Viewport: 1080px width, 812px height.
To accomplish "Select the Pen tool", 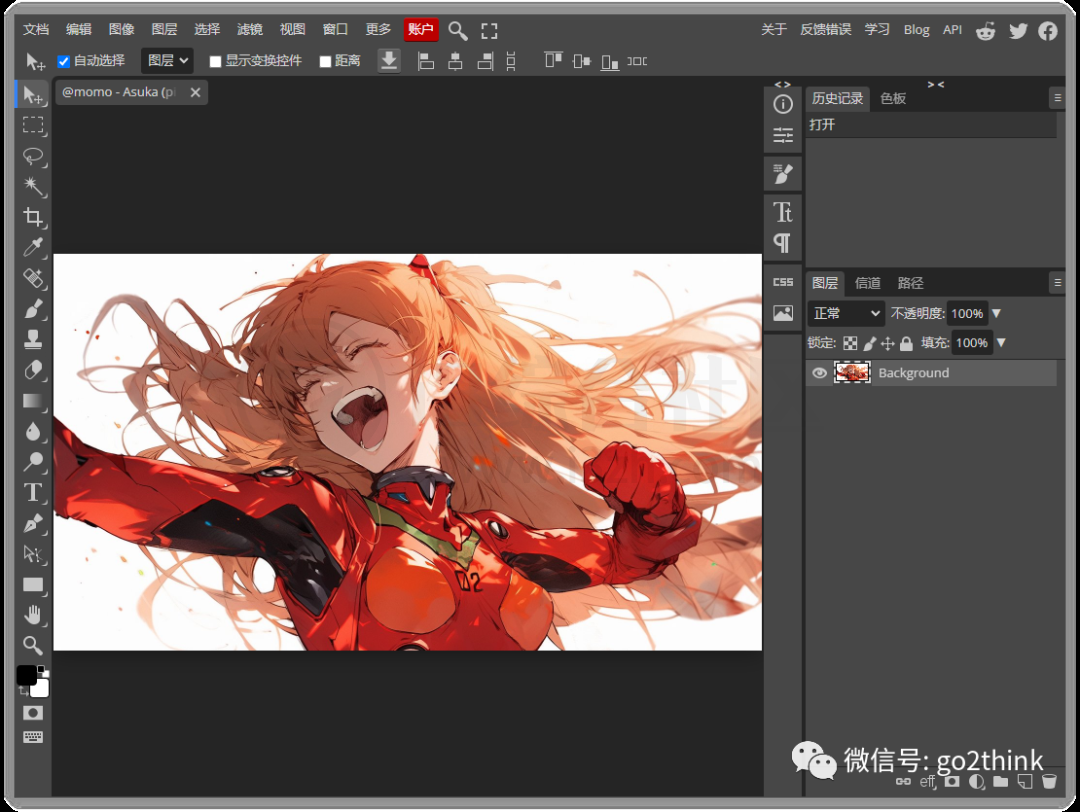I will pos(32,523).
